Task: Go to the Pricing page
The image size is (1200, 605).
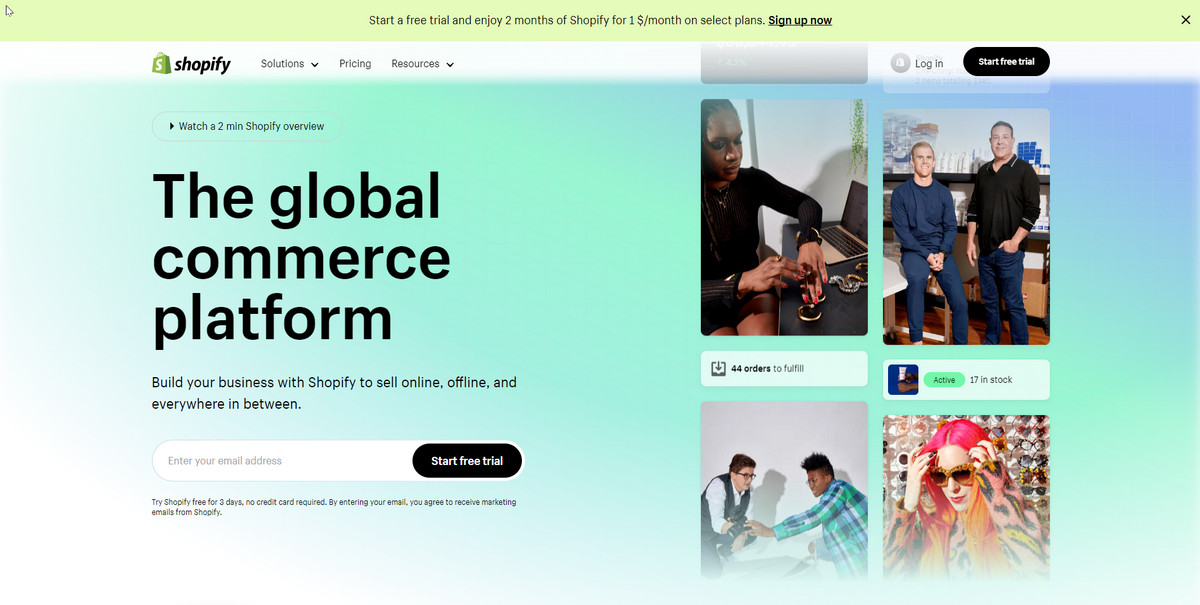Action: coord(355,64)
